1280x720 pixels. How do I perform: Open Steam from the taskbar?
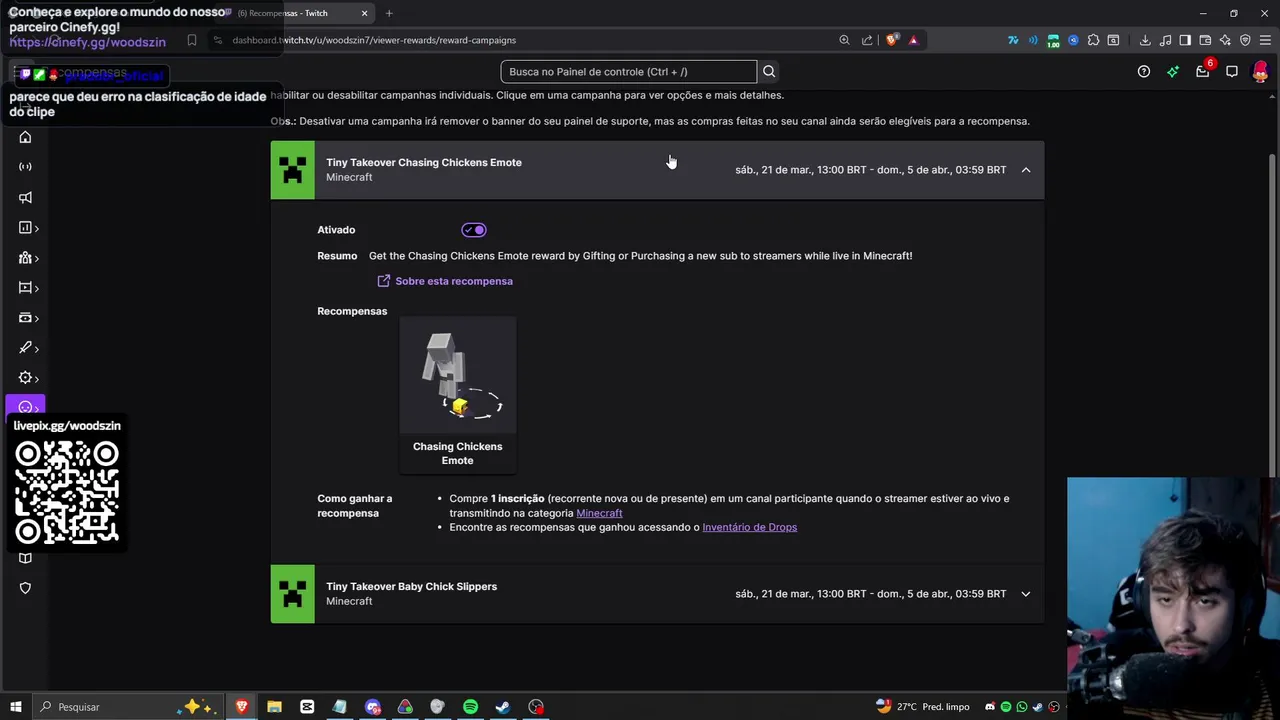[x=503, y=707]
